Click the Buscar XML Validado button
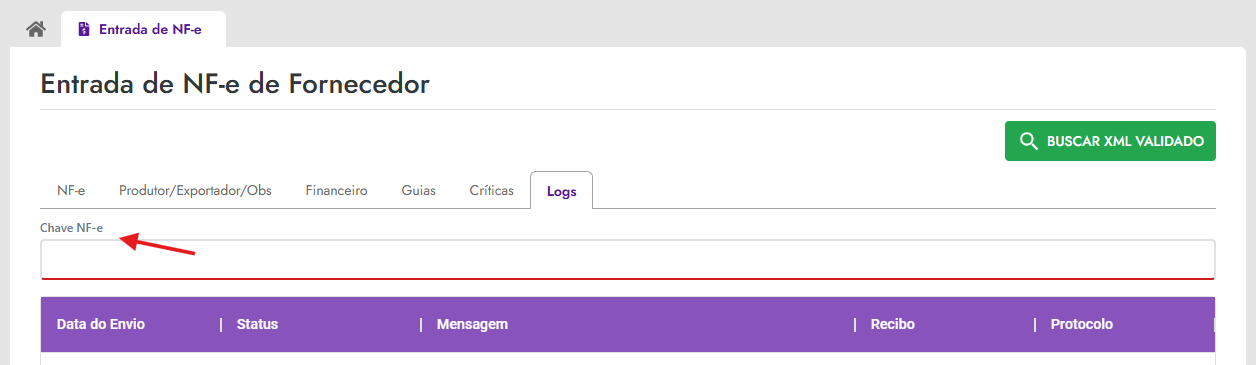Image resolution: width=1256 pixels, height=365 pixels. pyautogui.click(x=1110, y=141)
